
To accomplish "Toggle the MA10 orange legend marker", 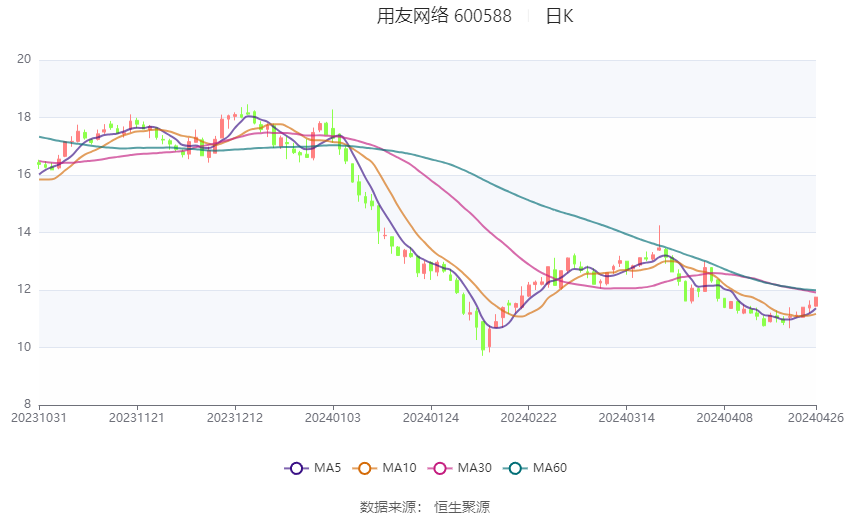I will coord(364,468).
